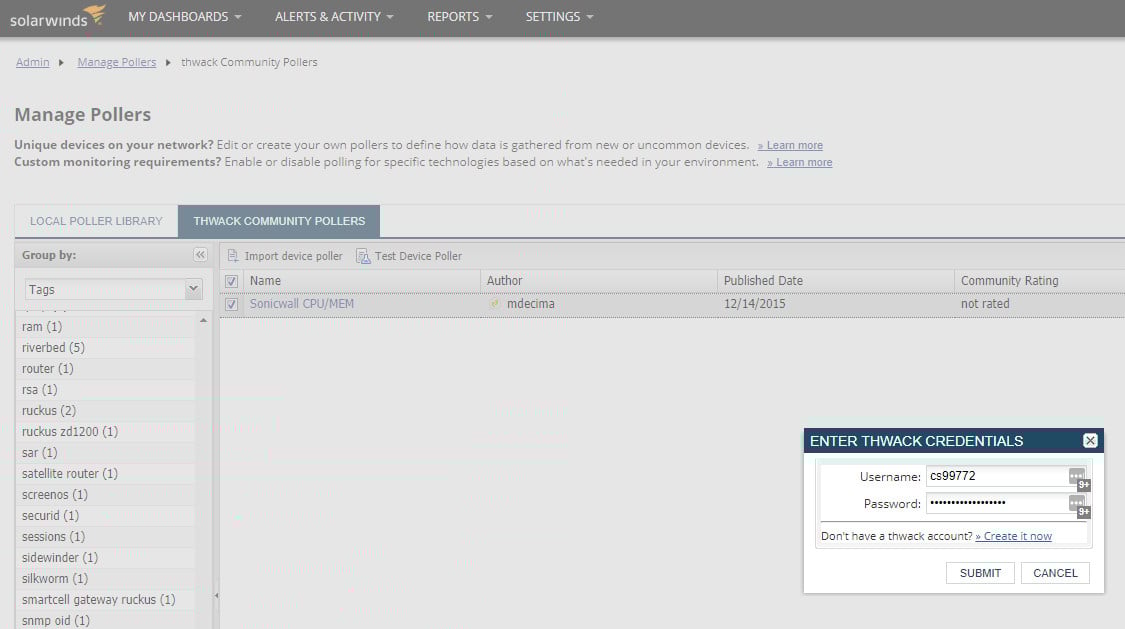The image size is (1125, 629).
Task: Click Import device poller label
Action: point(293,256)
